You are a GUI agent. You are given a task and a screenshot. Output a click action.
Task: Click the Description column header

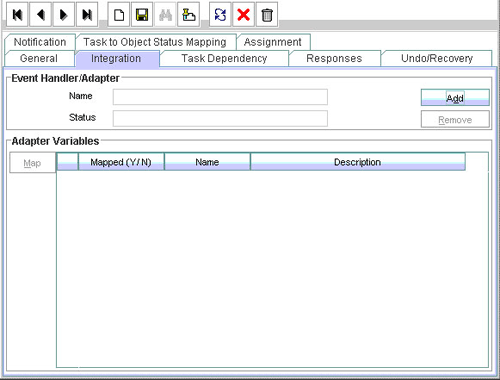pyautogui.click(x=358, y=162)
